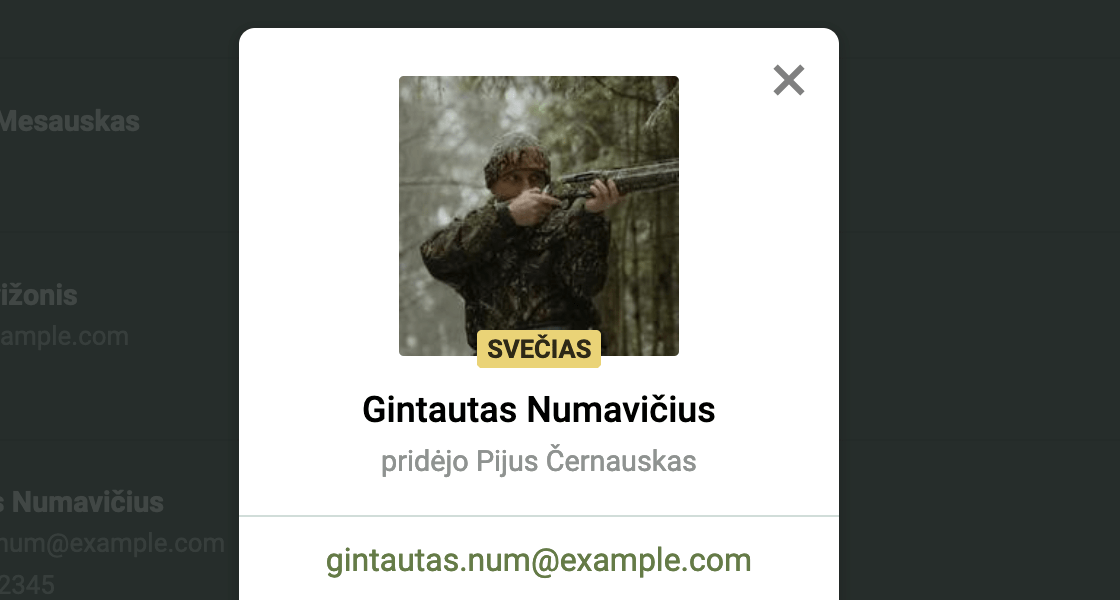Click the forest trees in photo background
The height and width of the screenshot is (600, 1120).
point(643,271)
